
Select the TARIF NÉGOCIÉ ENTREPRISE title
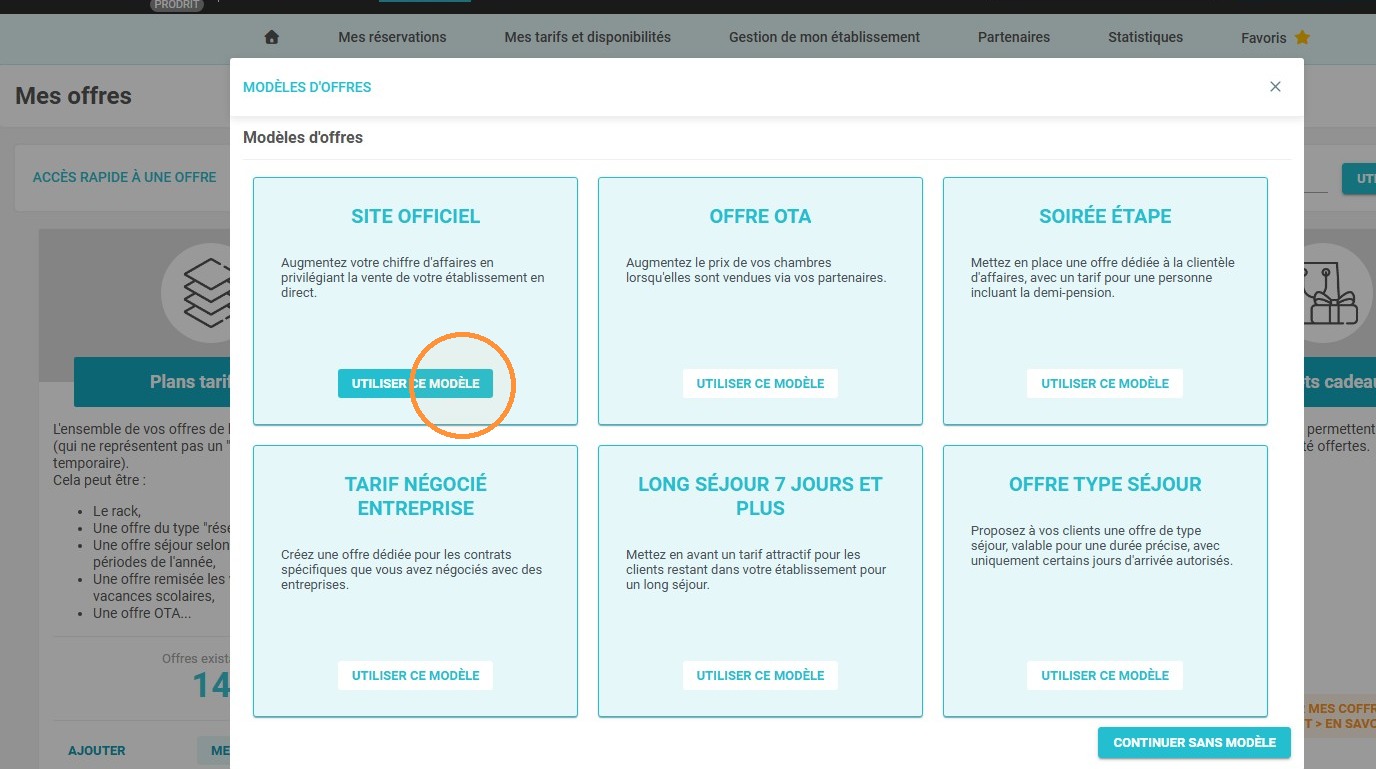point(415,496)
